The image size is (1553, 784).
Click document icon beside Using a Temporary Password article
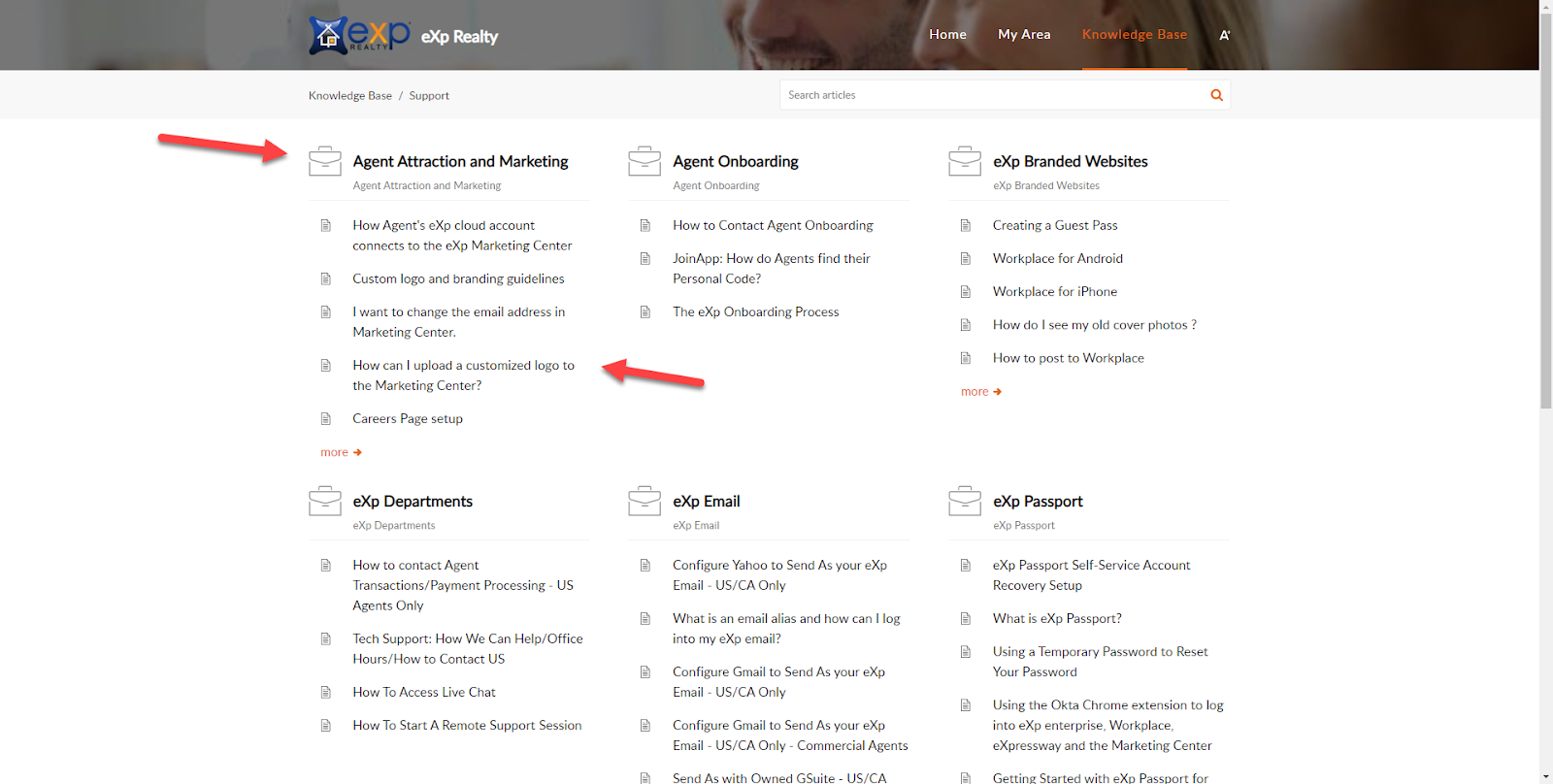966,652
